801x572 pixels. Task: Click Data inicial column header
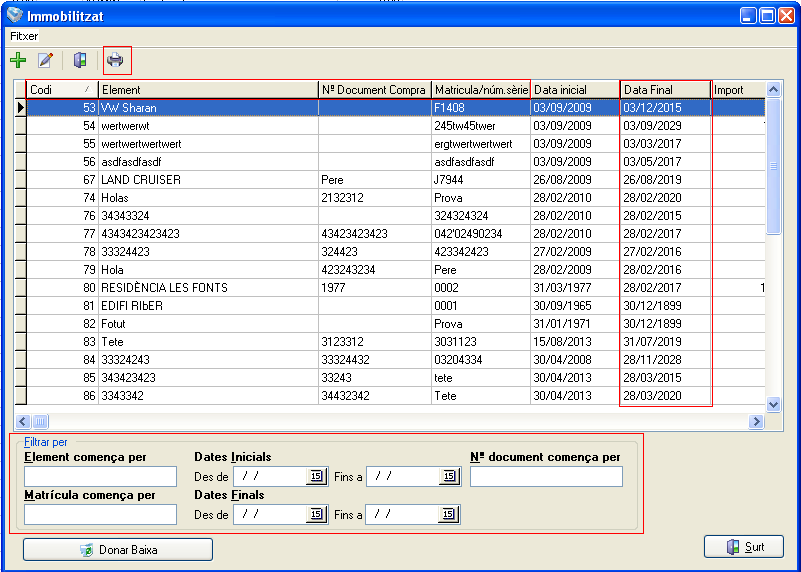click(x=575, y=90)
